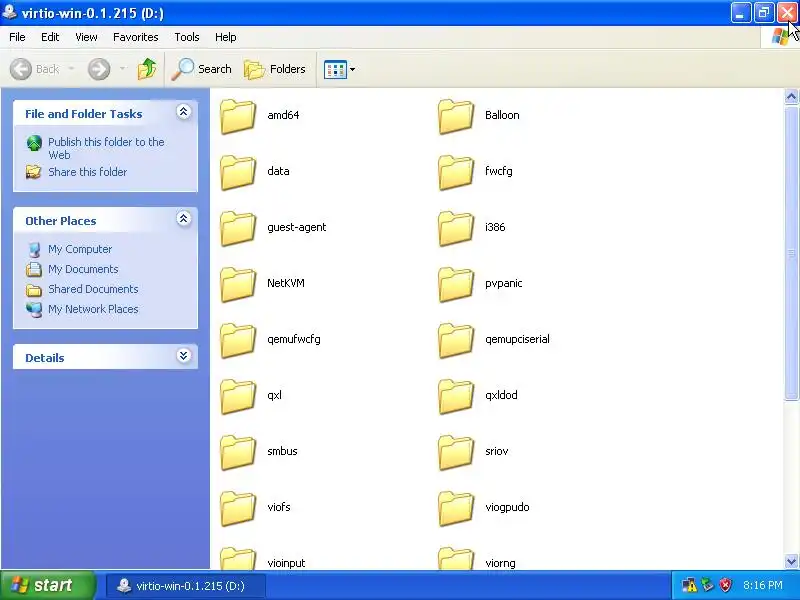Select the qxldod folder icon
800x600 pixels.
456,396
